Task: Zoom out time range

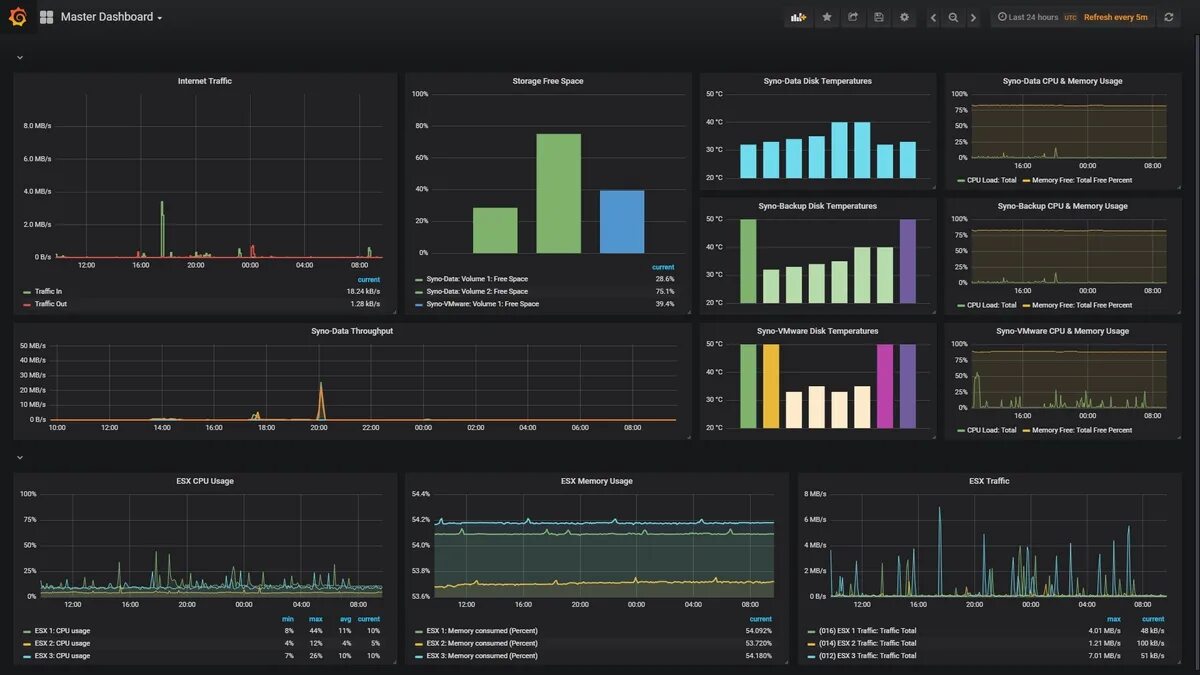Action: [953, 17]
